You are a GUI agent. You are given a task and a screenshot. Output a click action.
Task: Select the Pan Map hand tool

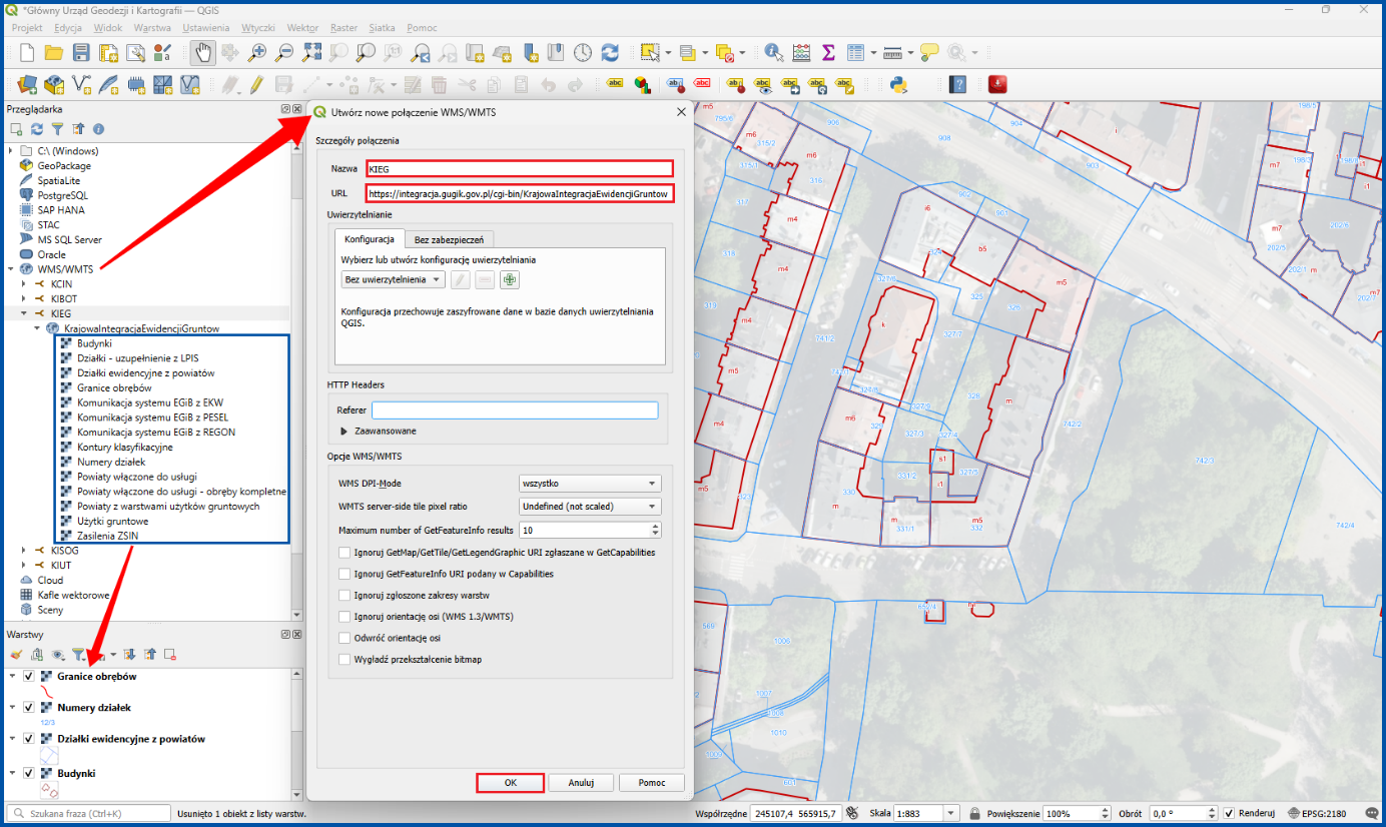[x=203, y=52]
